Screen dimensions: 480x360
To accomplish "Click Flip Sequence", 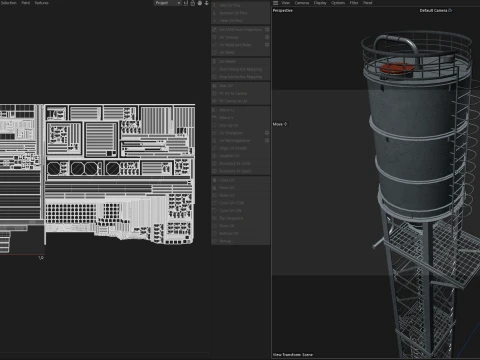I will pos(240,218).
